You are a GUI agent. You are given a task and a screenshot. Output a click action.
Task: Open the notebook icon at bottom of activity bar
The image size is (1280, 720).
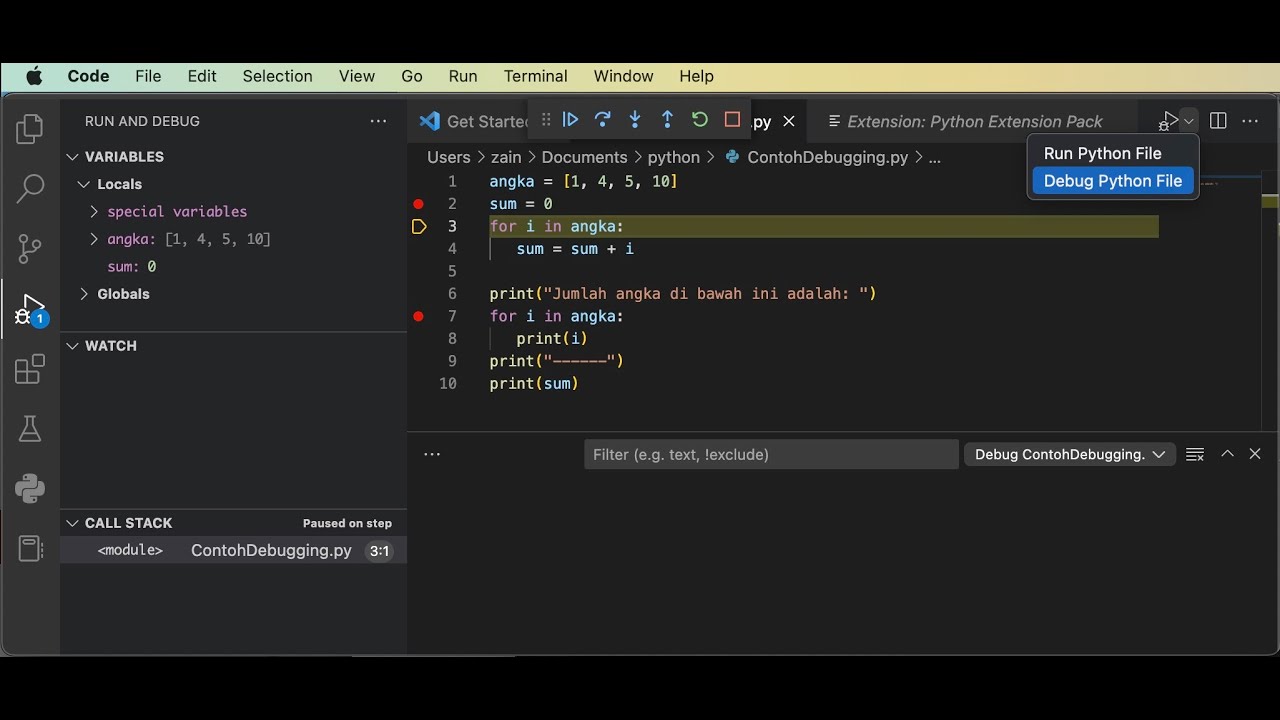click(30, 548)
